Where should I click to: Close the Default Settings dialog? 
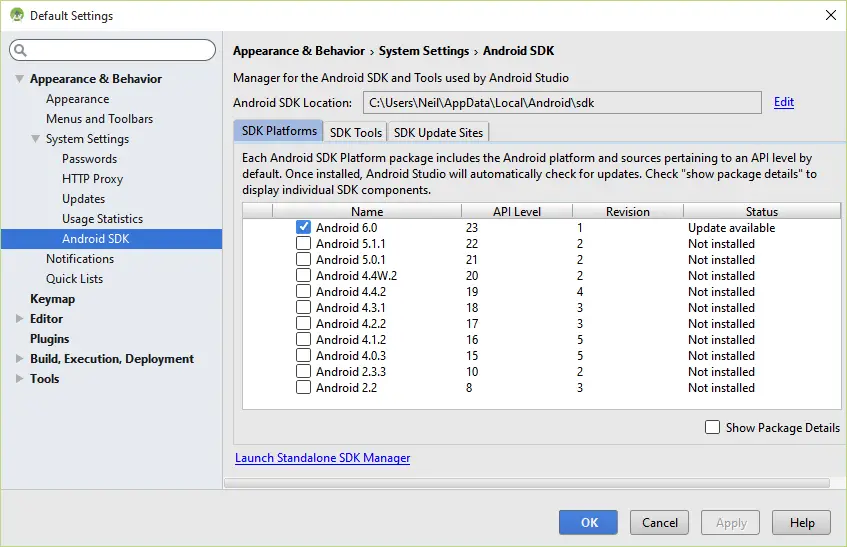(x=829, y=15)
